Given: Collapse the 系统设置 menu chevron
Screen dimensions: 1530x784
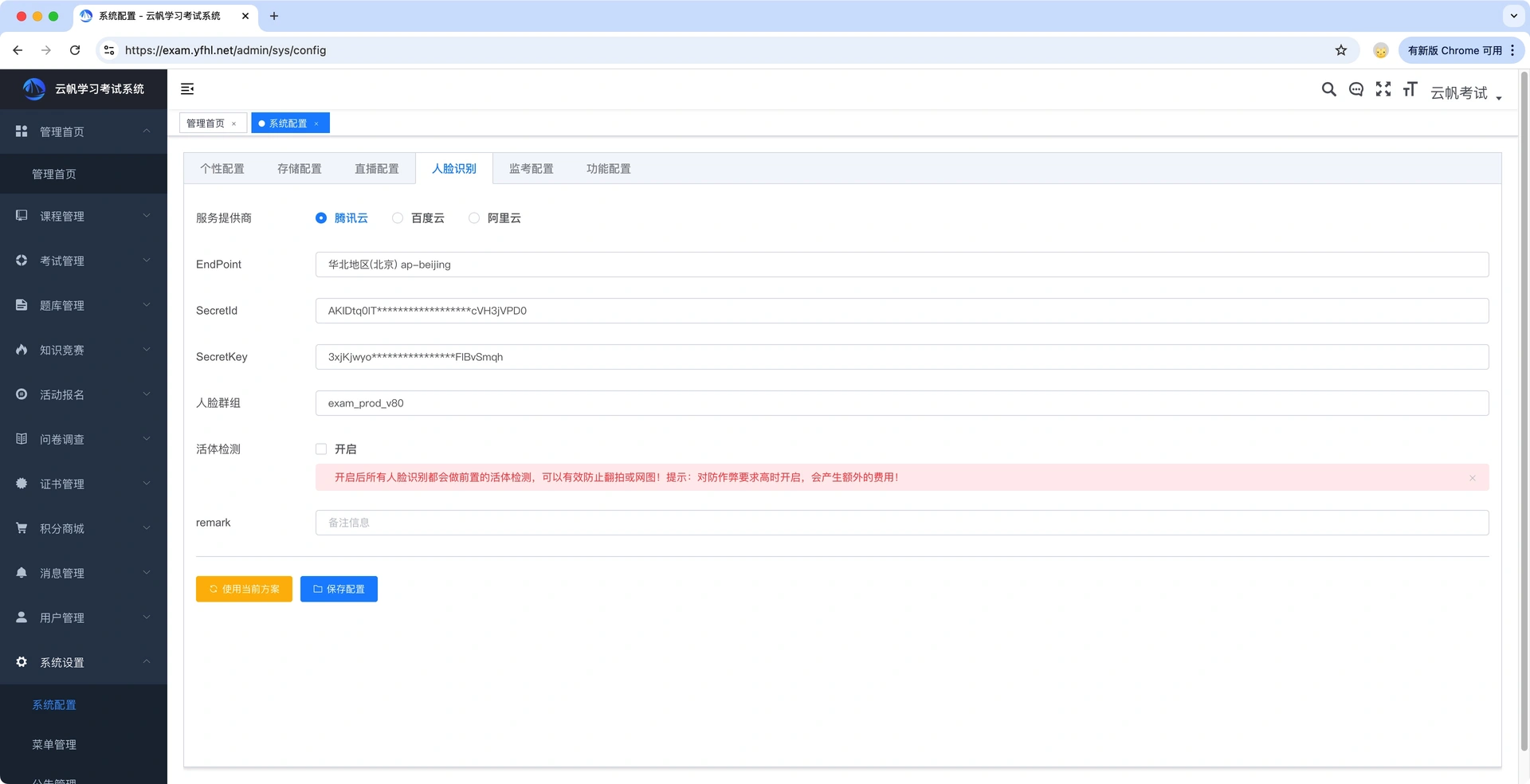Looking at the screenshot, I should click(147, 662).
